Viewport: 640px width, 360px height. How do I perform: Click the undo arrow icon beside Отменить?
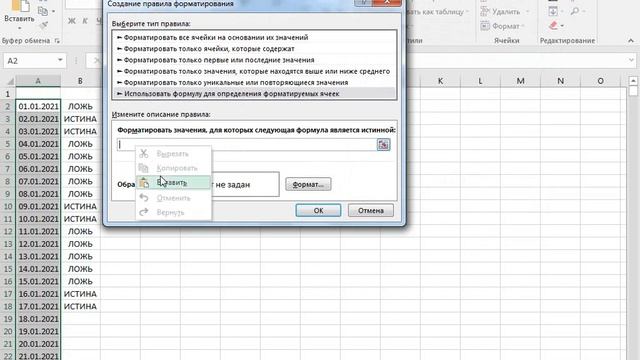pyautogui.click(x=144, y=198)
